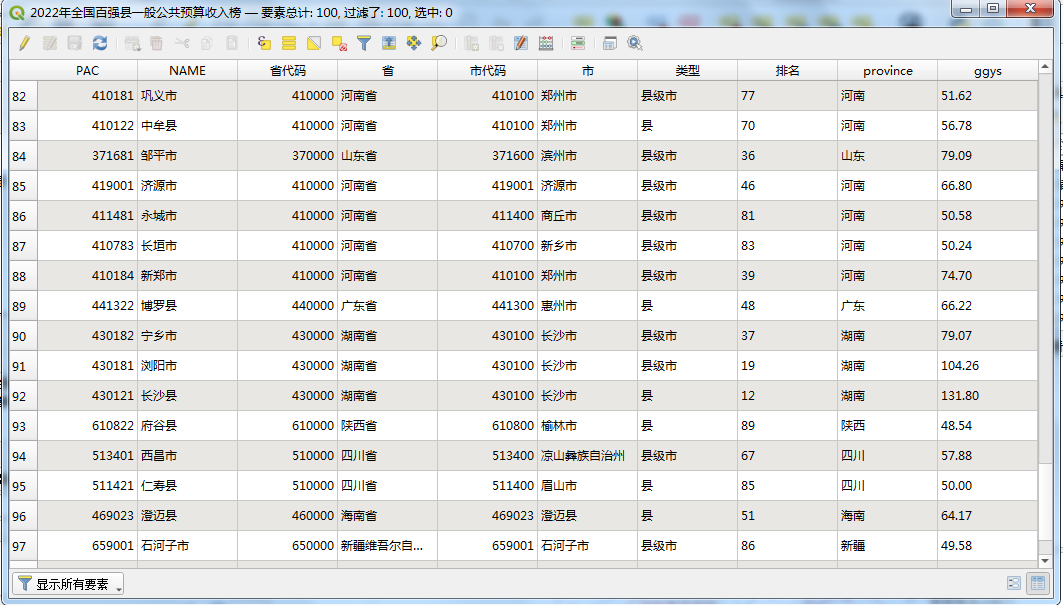Move selection to top icon

pos(388,43)
